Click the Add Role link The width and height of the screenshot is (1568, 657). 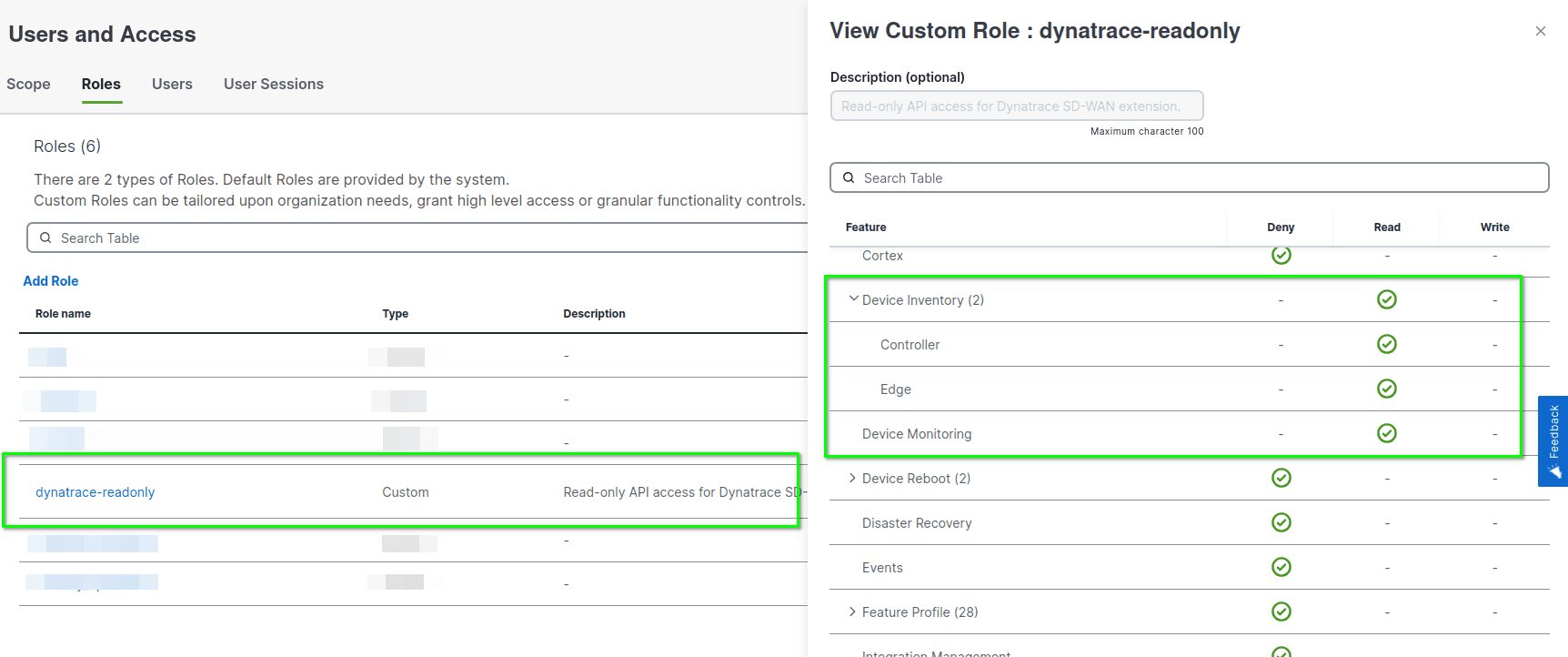(x=51, y=281)
